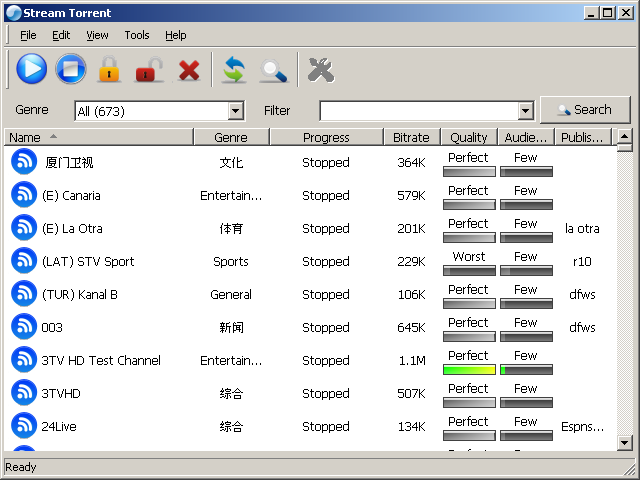Select the 厦门卫视 channel name
Image resolution: width=640 pixels, height=480 pixels.
69,162
